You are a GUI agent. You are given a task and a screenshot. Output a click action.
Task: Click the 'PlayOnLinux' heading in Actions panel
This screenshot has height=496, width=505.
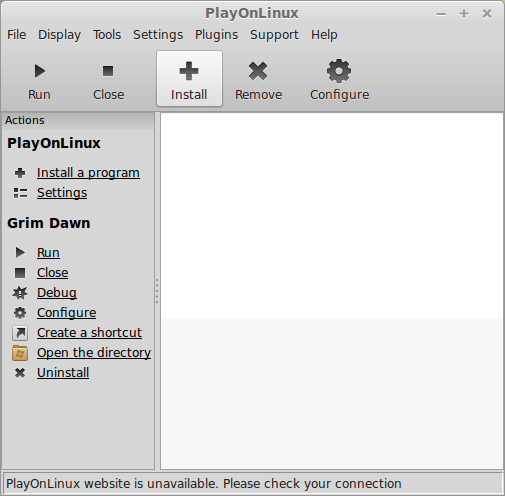[x=54, y=143]
